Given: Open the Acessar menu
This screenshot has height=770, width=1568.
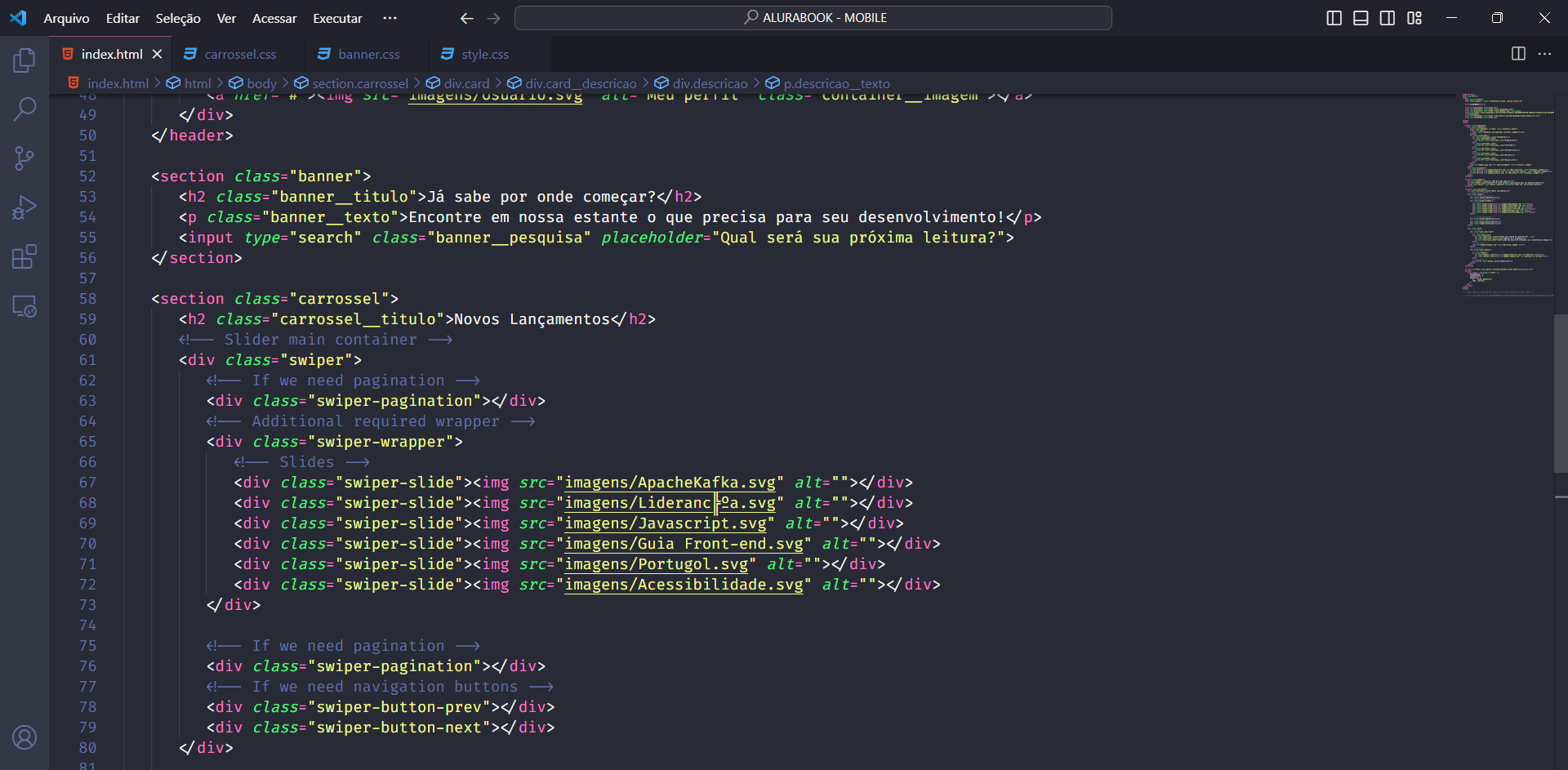Looking at the screenshot, I should (274, 18).
